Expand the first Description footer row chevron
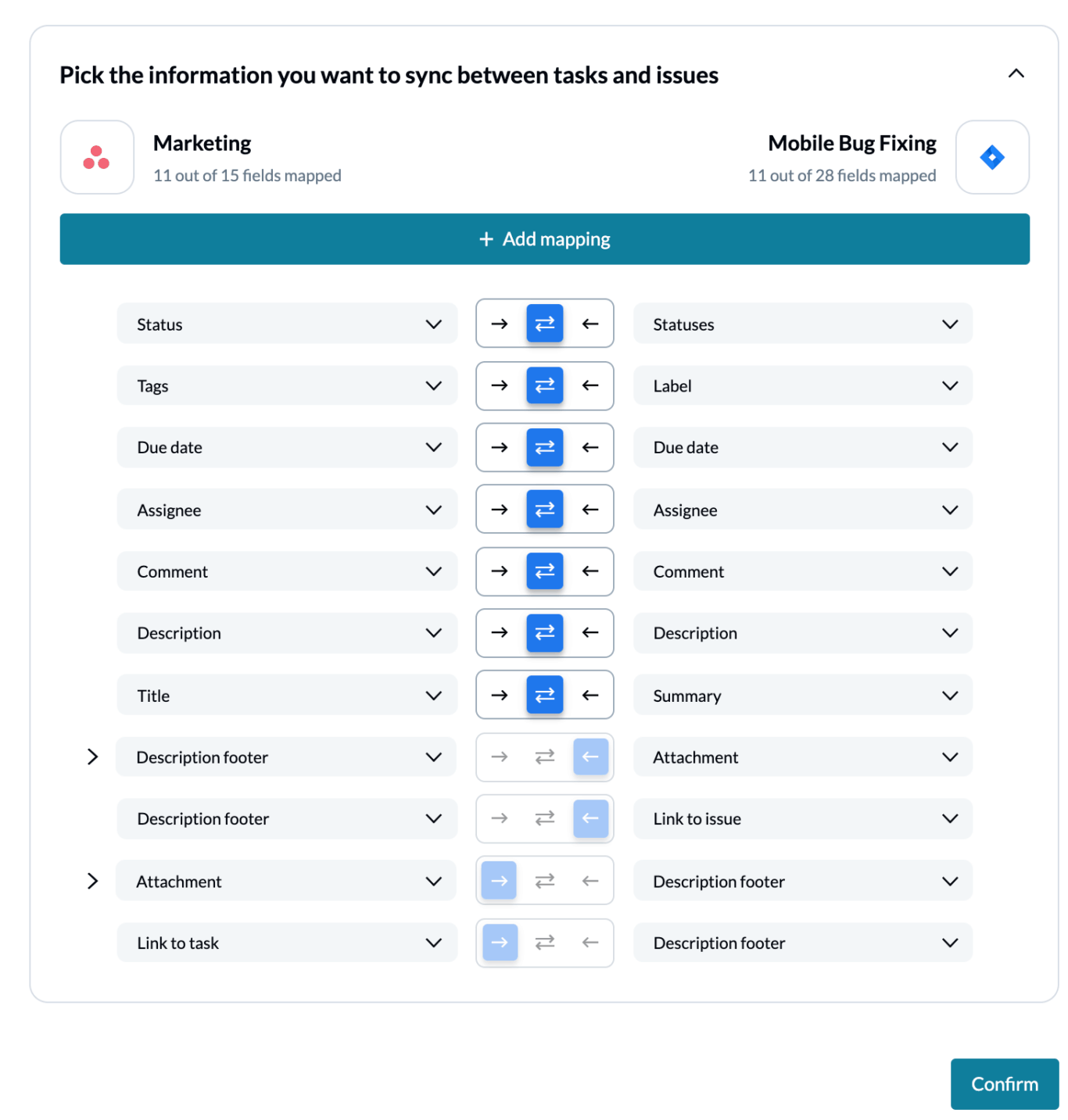This screenshot has width=1068, height=1120. [92, 757]
